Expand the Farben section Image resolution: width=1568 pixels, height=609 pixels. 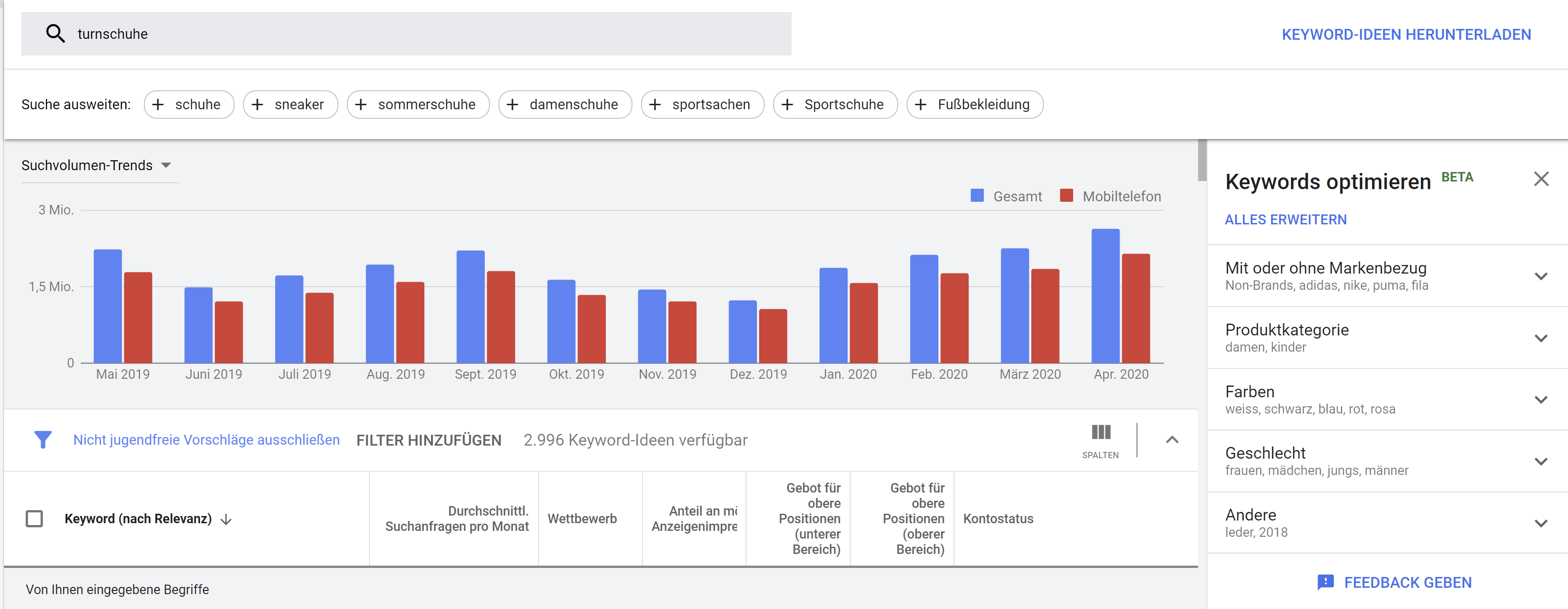[x=1542, y=399]
